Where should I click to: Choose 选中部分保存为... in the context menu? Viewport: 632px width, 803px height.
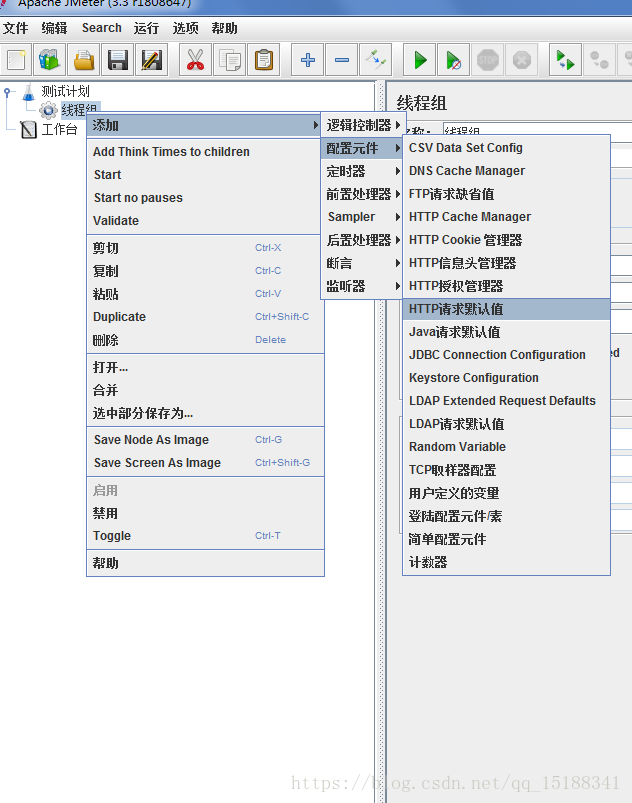(205, 413)
